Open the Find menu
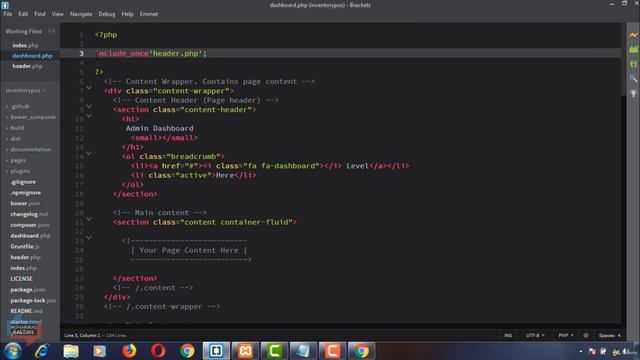Screen dimensions: 640x360 pos(40,14)
